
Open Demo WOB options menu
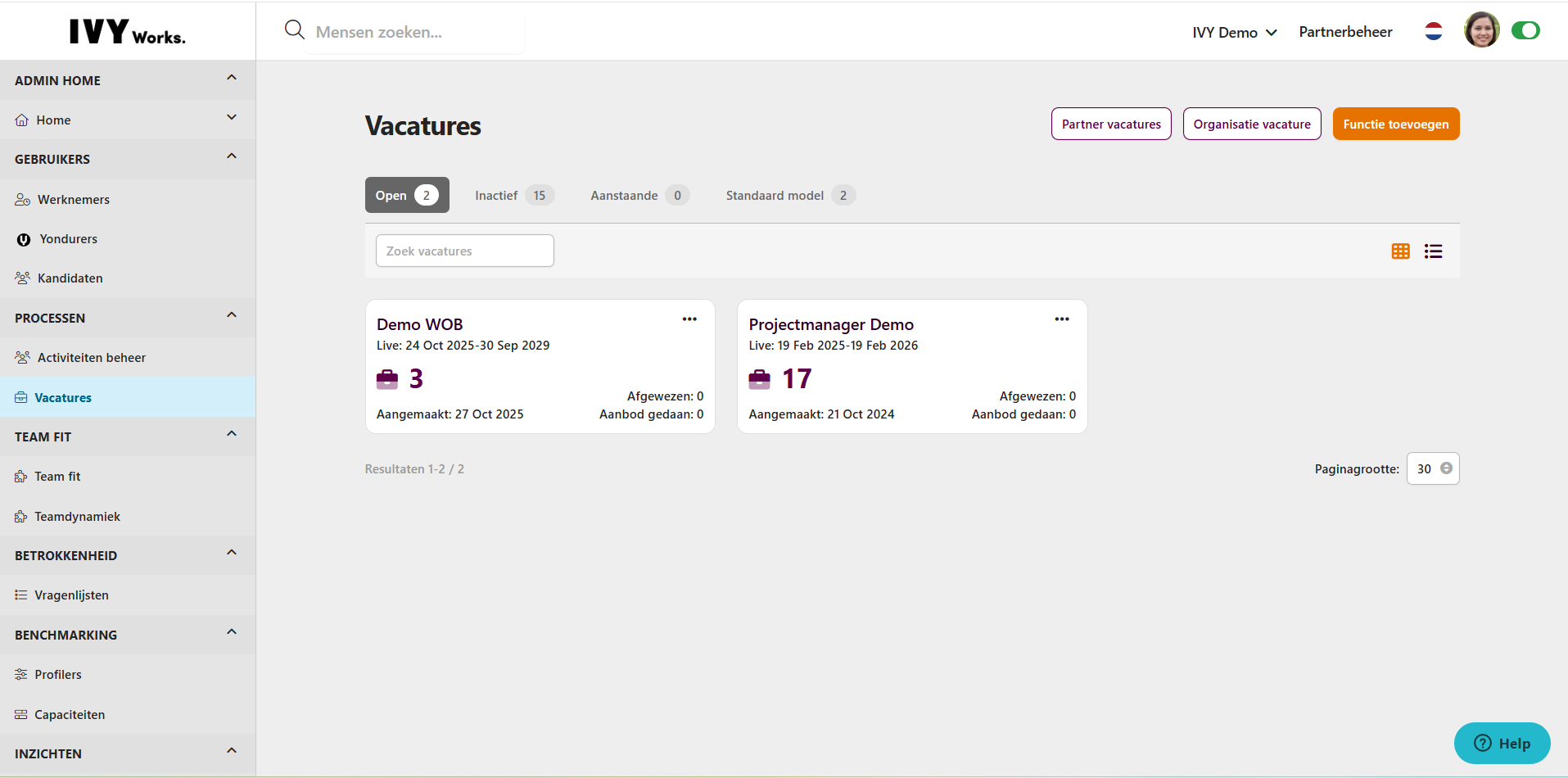tap(689, 319)
